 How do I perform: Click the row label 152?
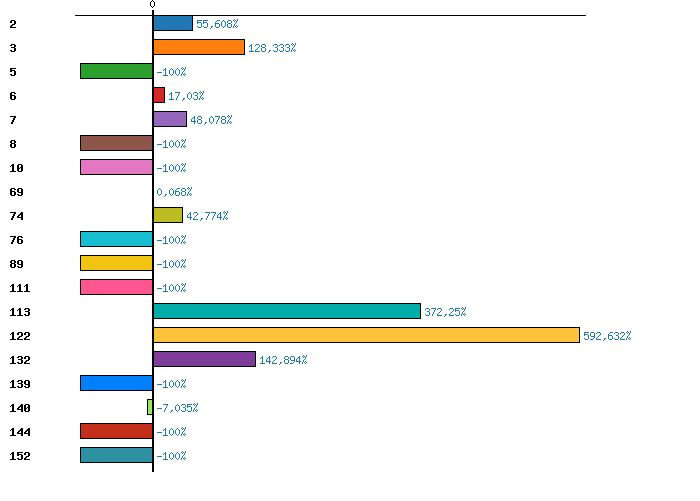tap(20, 456)
